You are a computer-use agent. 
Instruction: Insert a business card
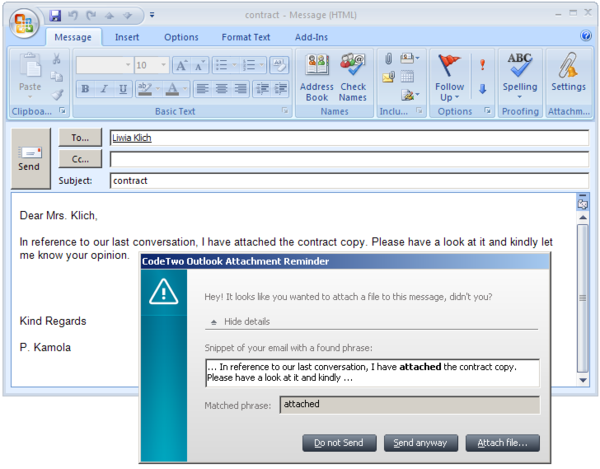click(410, 59)
